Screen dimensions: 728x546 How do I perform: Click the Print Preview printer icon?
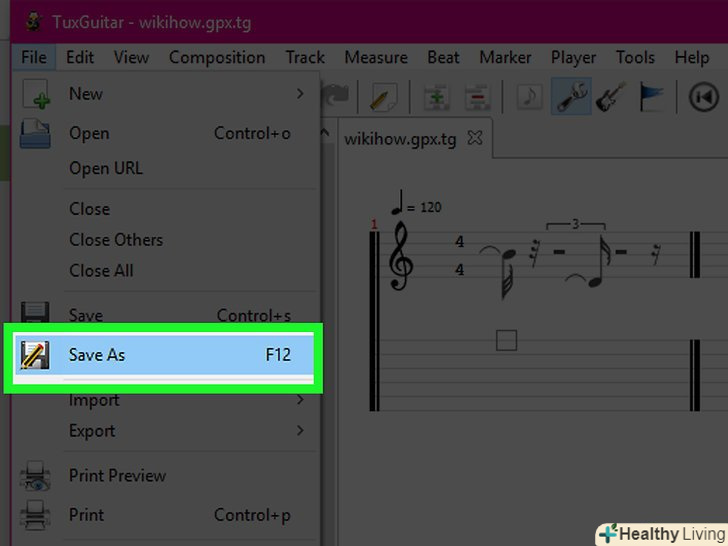click(x=35, y=476)
